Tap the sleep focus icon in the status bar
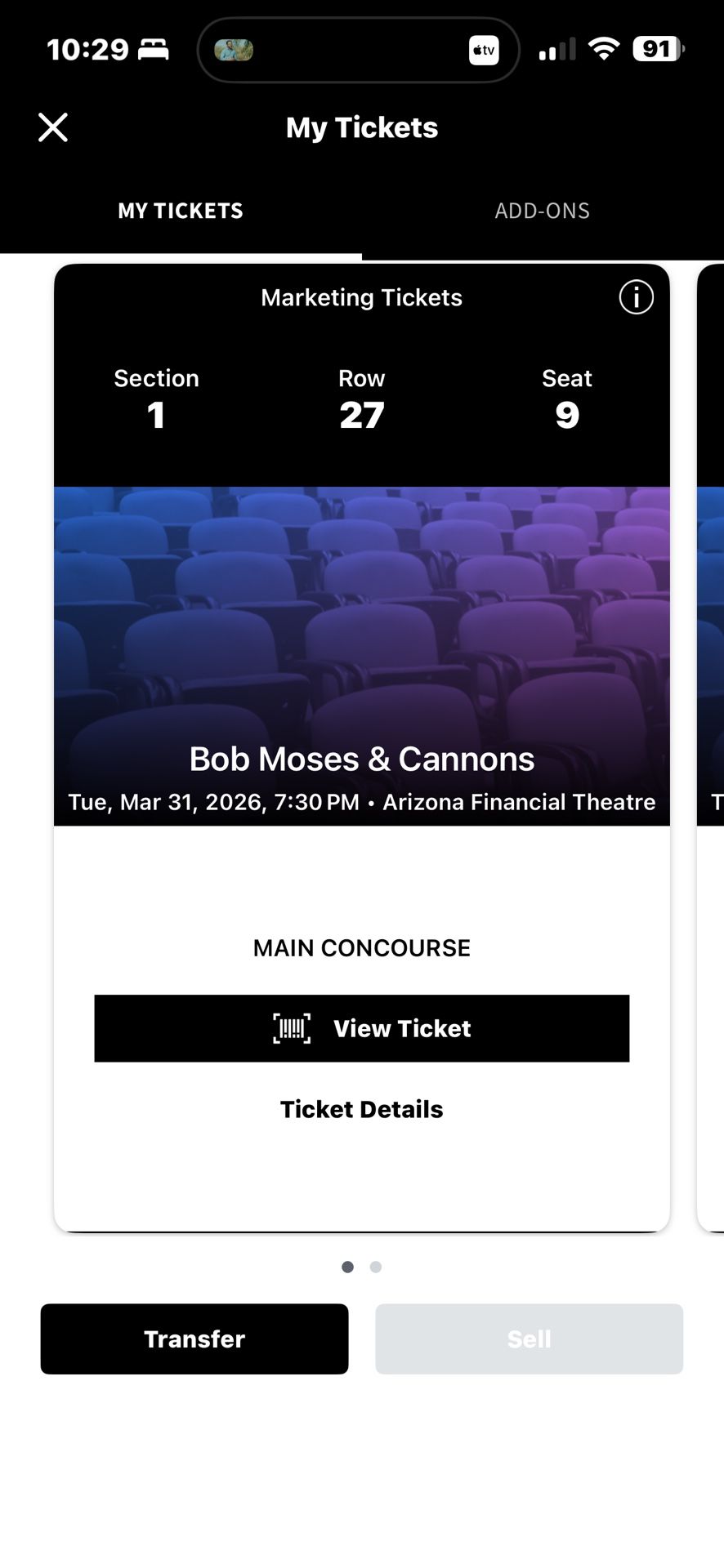The image size is (724, 1568). 151,48
